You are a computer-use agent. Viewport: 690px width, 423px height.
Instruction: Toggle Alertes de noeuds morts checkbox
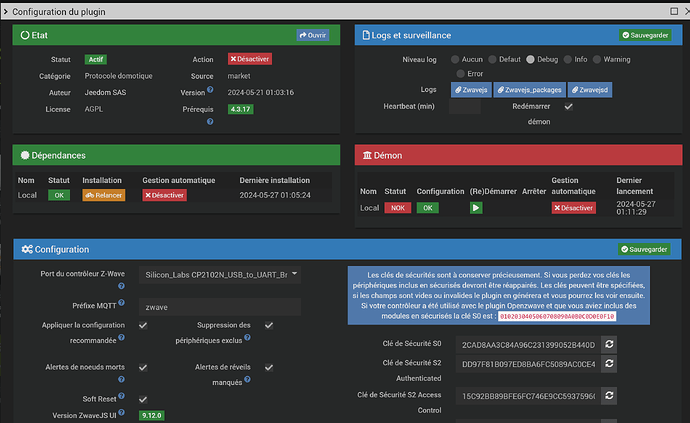[x=143, y=367]
